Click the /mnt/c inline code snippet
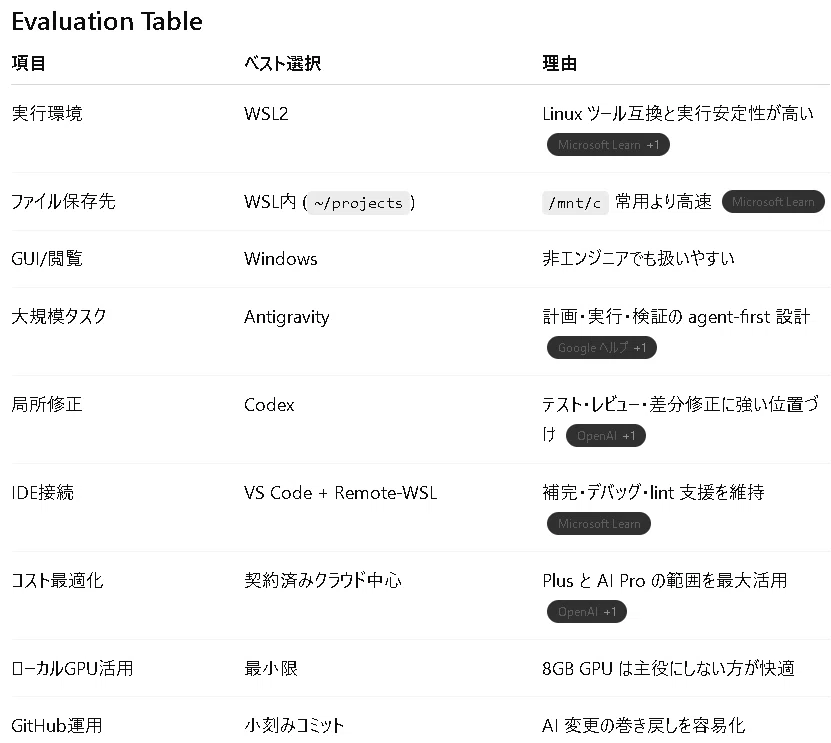 [575, 203]
